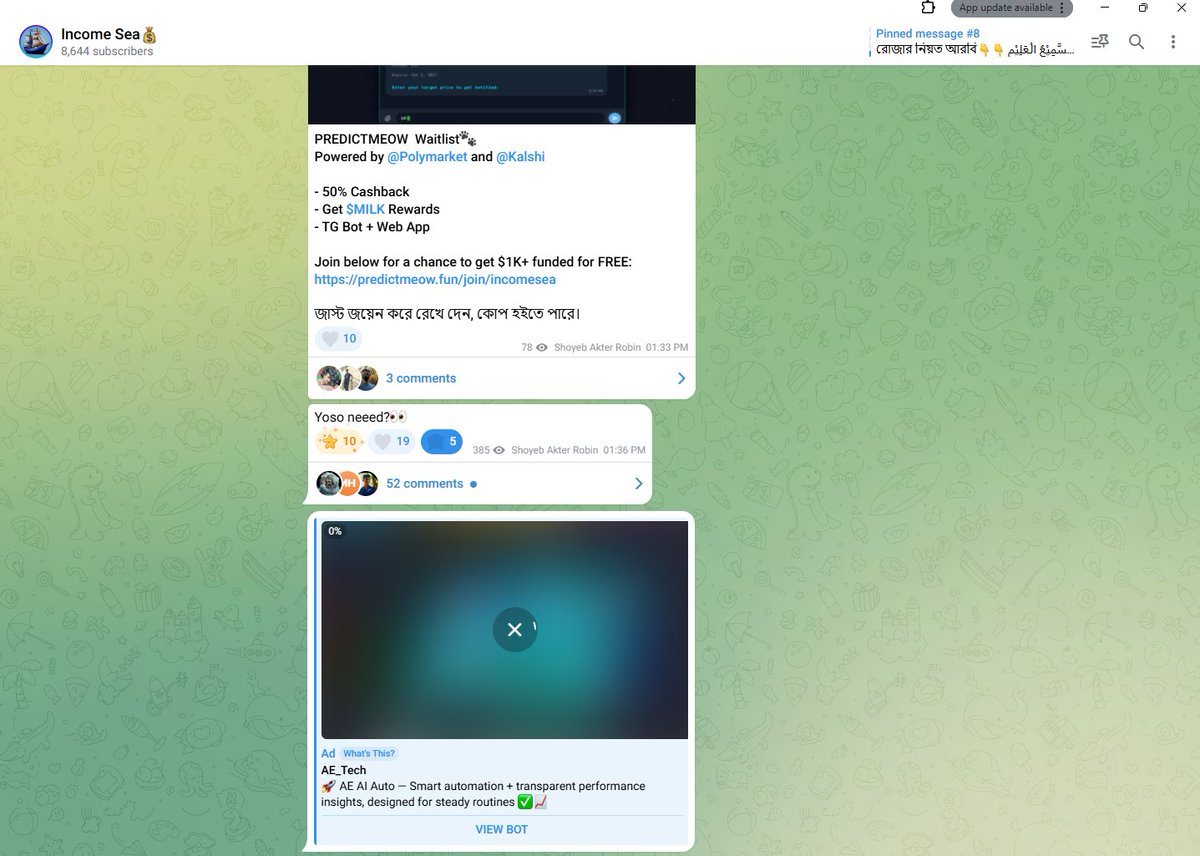Click the extensions puzzle icon in title bar
Viewport: 1200px width, 856px height.
(x=928, y=8)
